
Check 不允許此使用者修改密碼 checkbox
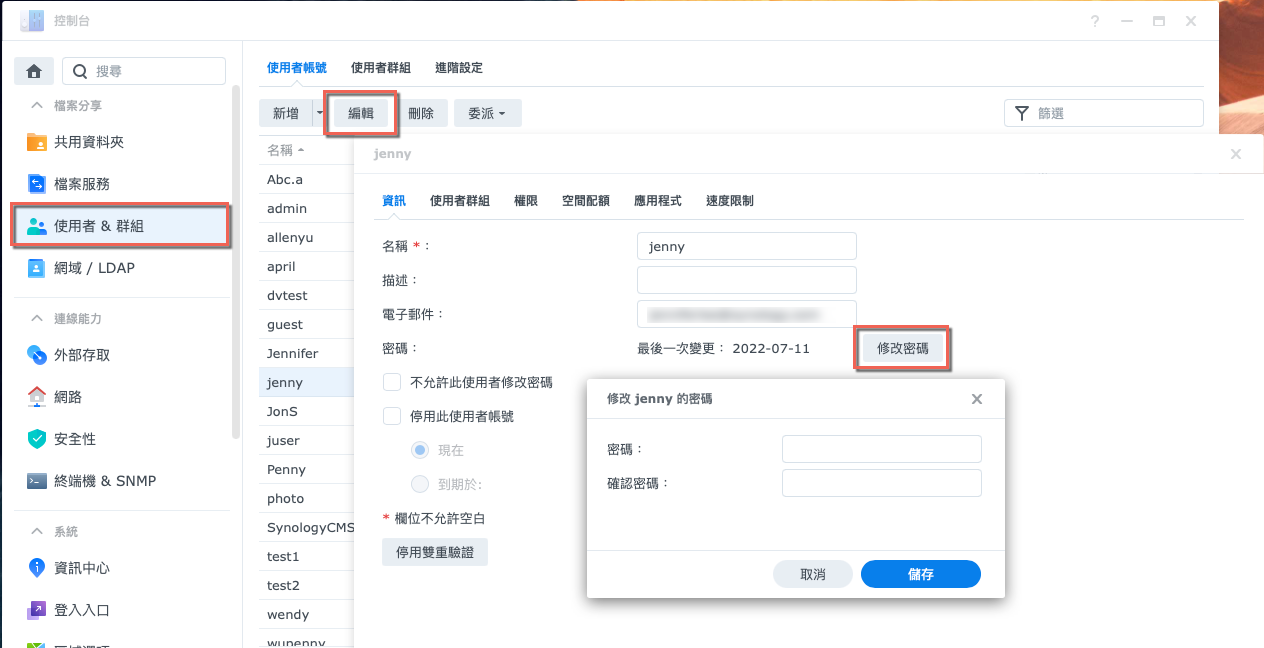pos(393,382)
